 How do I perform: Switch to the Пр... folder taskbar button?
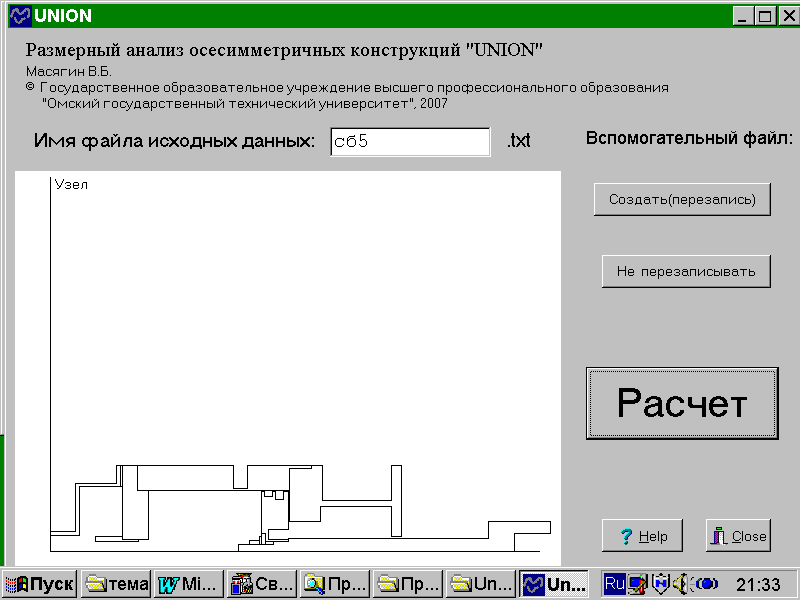coord(408,584)
